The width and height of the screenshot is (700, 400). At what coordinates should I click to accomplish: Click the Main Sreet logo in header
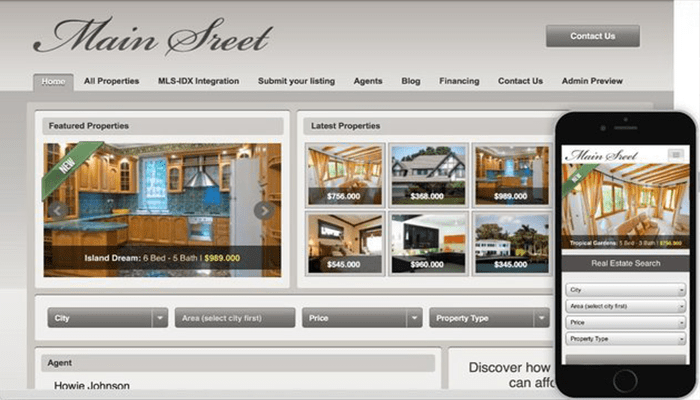pyautogui.click(x=152, y=38)
